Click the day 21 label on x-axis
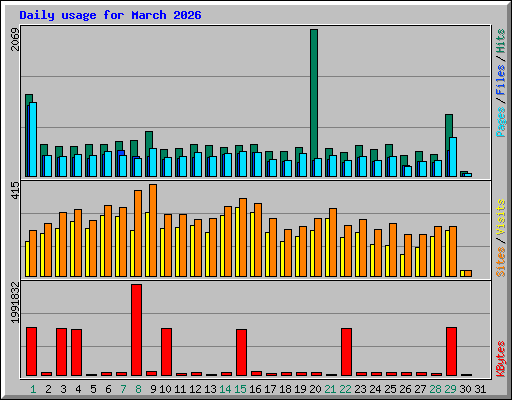This screenshot has width=512, height=400. 330,389
